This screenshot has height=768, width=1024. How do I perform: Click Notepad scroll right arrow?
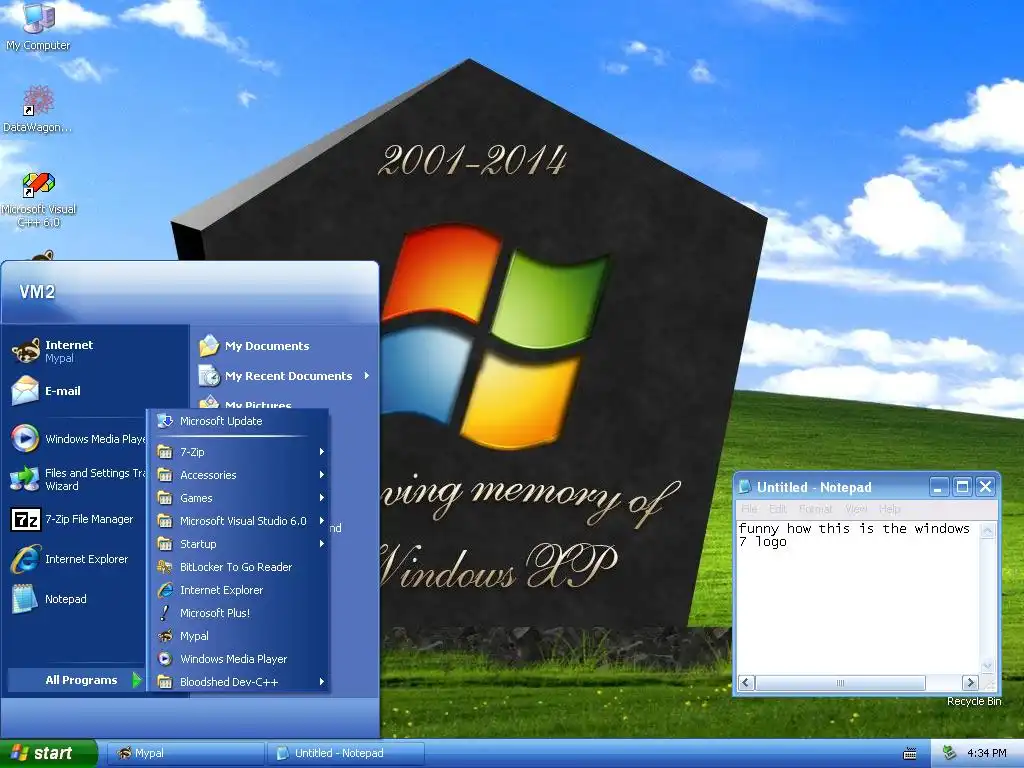tap(970, 682)
